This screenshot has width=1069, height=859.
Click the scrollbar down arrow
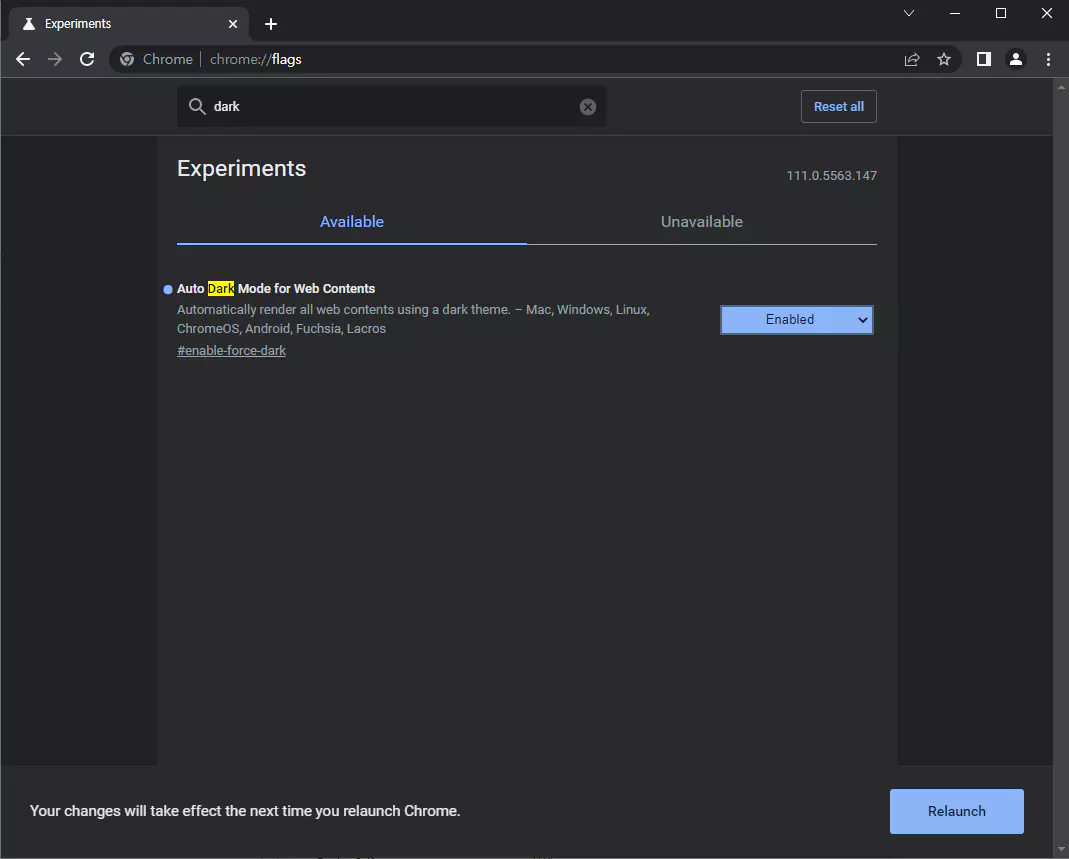pyautogui.click(x=1061, y=849)
